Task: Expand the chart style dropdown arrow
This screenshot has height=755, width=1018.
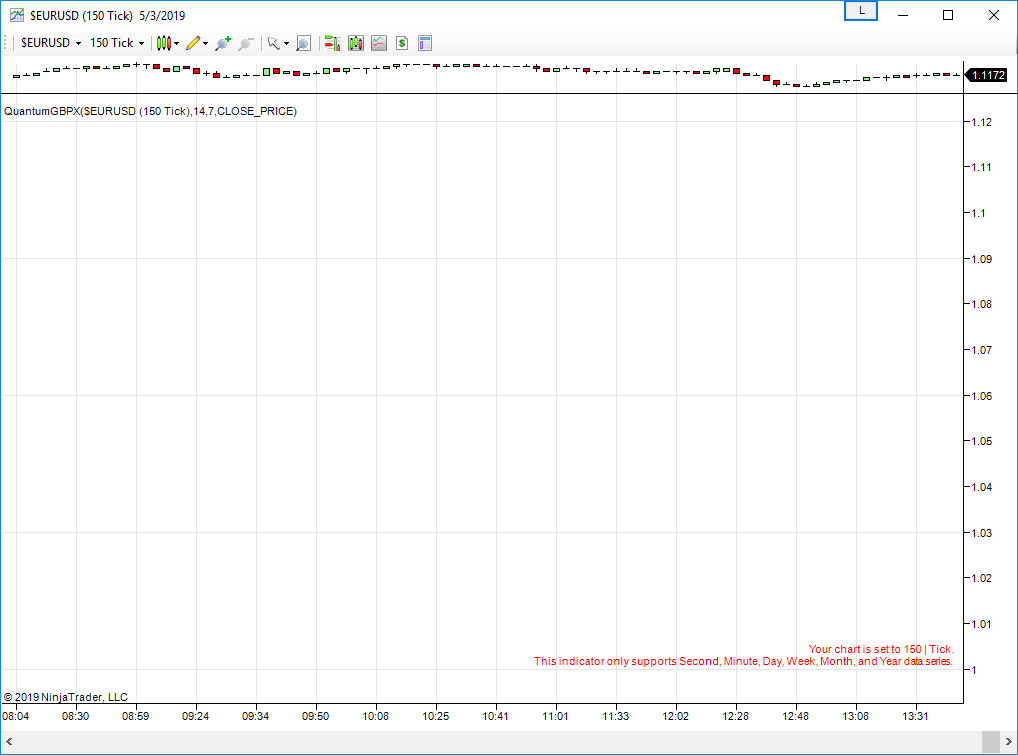Action: 177,43
